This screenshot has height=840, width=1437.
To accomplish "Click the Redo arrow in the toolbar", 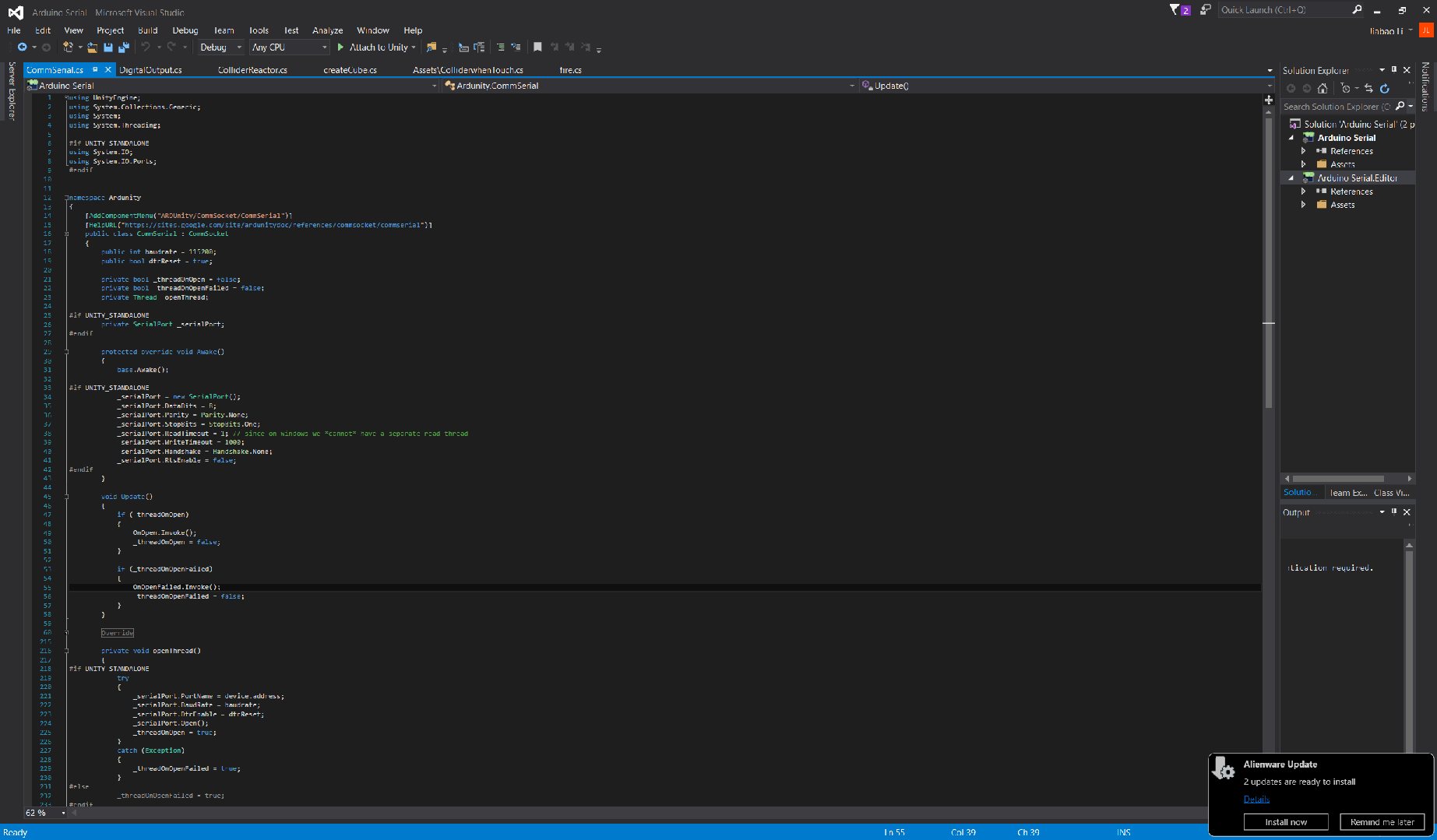I will coord(171,47).
